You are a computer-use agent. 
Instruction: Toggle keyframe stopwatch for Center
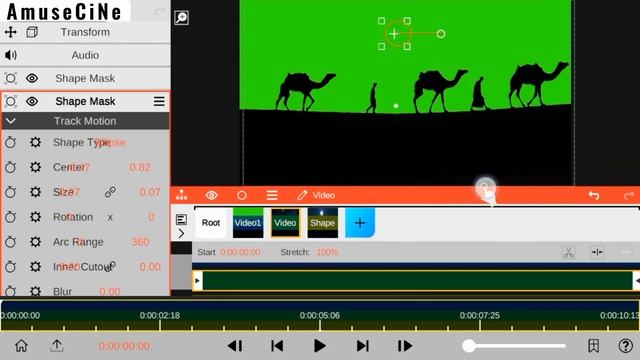coord(11,167)
